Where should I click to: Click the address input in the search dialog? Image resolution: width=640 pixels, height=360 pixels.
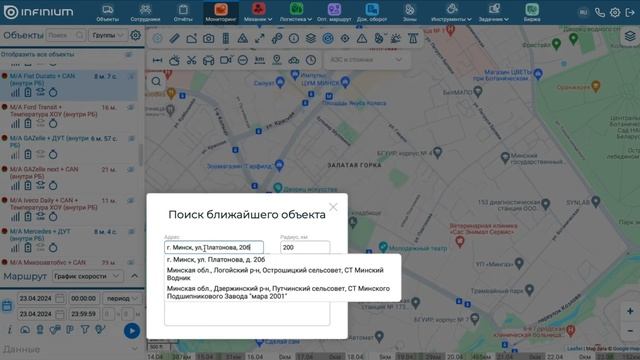tap(214, 247)
